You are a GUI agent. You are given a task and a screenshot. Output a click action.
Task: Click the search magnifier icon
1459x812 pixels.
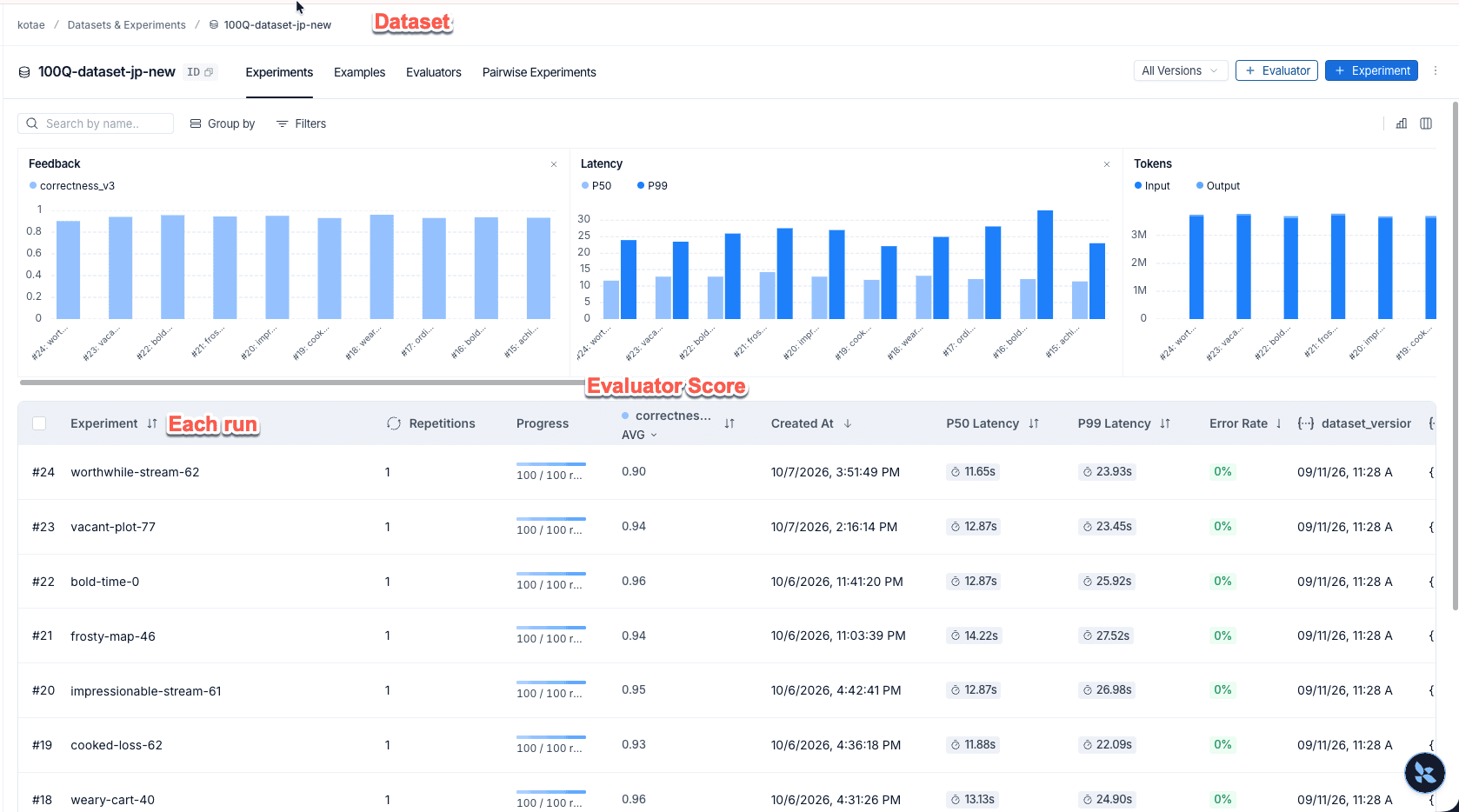[32, 123]
